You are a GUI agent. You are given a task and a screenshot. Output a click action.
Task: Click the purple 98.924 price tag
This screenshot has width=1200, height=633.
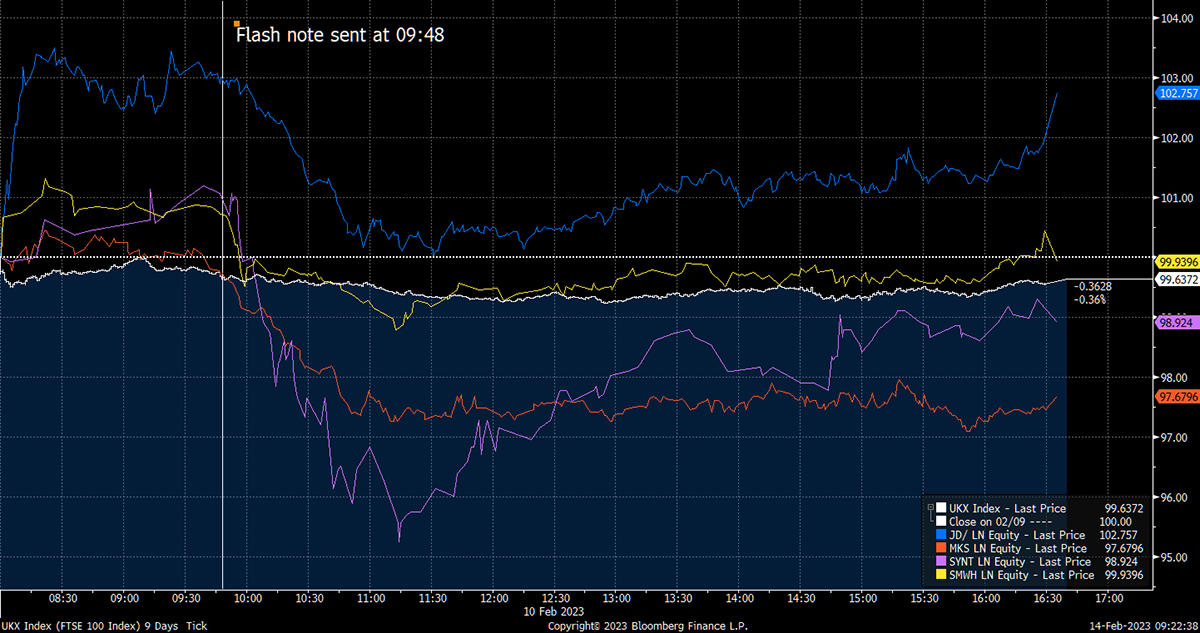click(1177, 323)
